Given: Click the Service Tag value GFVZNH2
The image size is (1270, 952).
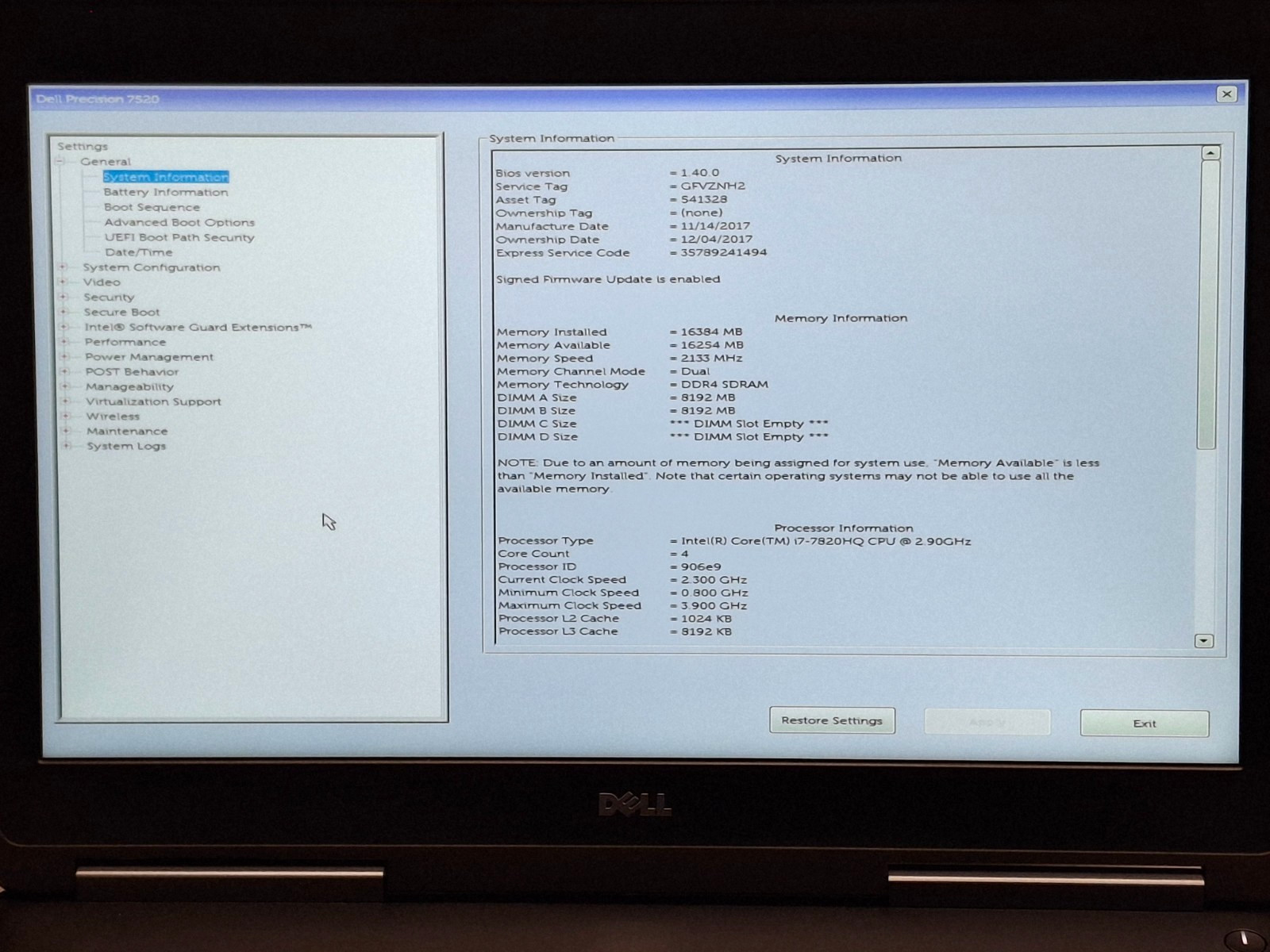Looking at the screenshot, I should [713, 186].
